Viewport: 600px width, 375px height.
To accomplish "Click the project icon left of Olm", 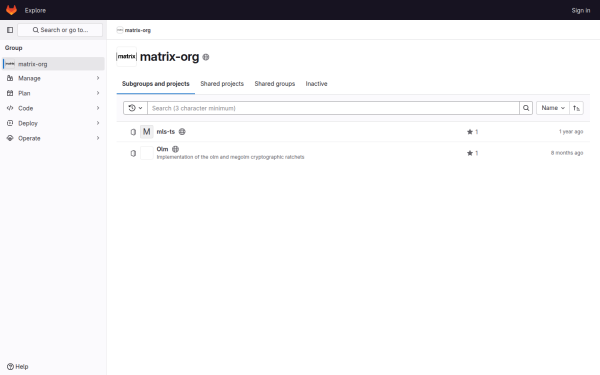I will point(133,153).
